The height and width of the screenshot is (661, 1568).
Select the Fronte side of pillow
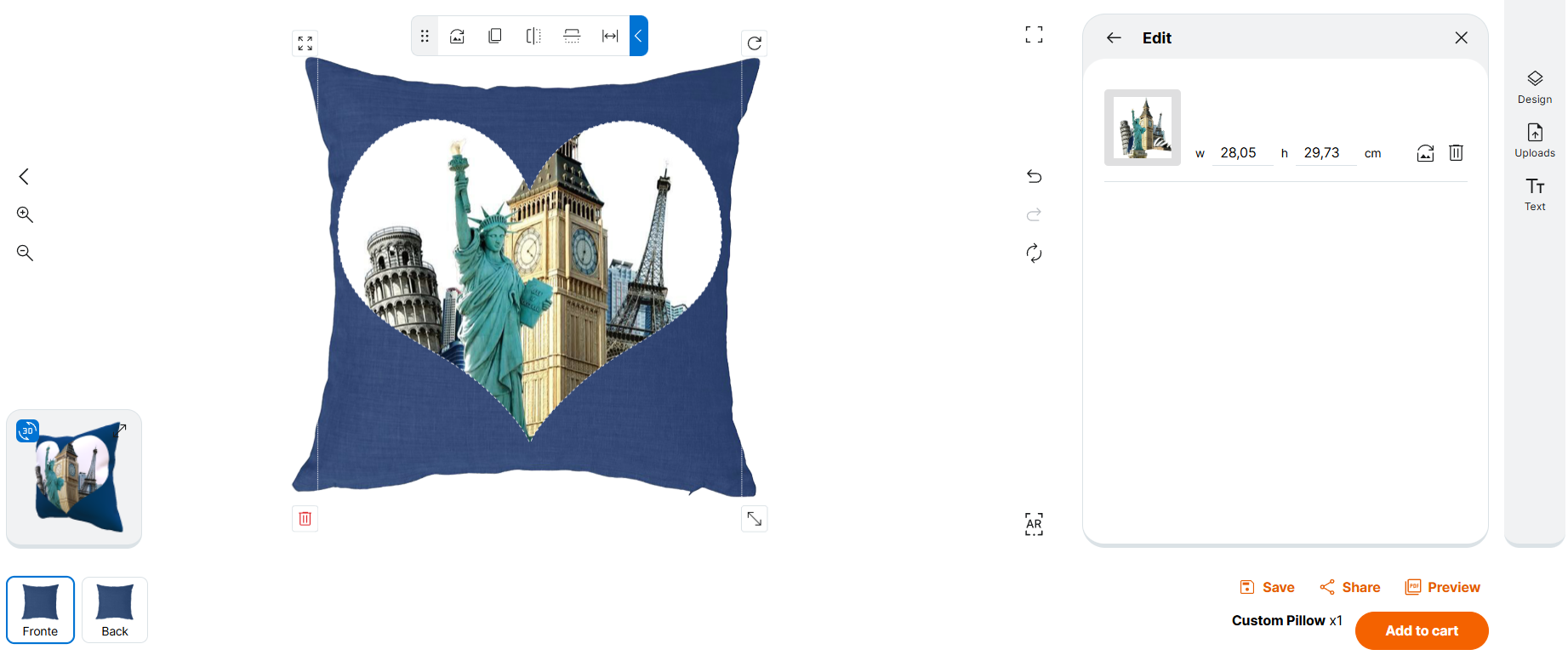(41, 610)
